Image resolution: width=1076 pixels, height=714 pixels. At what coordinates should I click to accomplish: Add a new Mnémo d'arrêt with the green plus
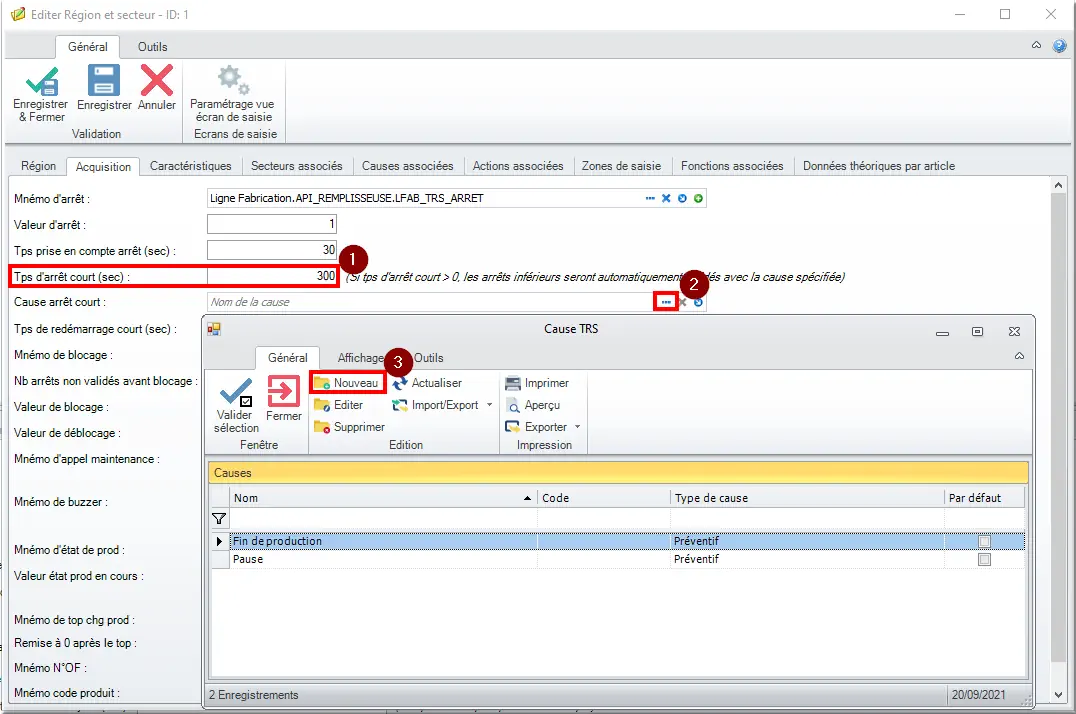(x=698, y=198)
